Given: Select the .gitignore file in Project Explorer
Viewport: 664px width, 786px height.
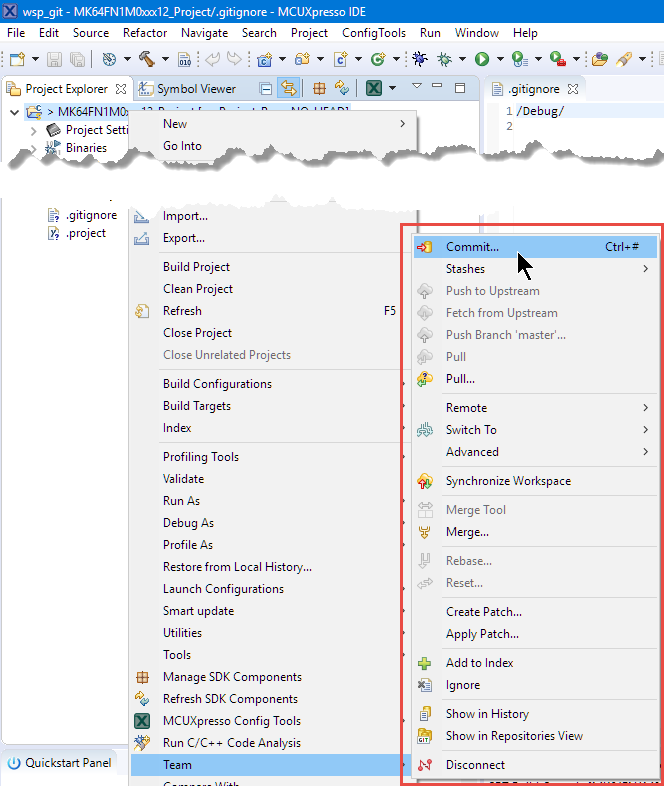Looking at the screenshot, I should tap(91, 215).
